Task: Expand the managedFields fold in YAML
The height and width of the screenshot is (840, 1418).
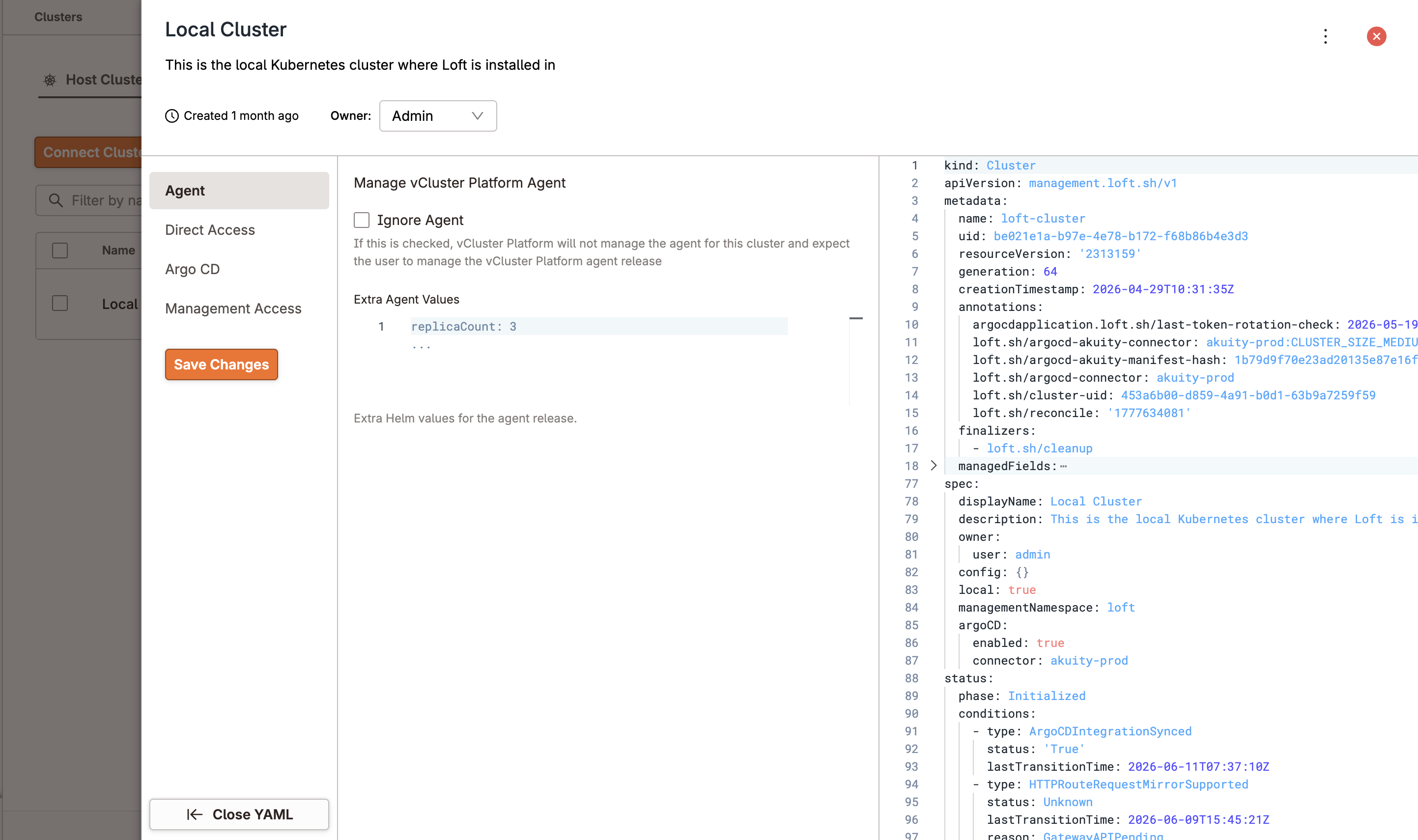Action: point(934,466)
